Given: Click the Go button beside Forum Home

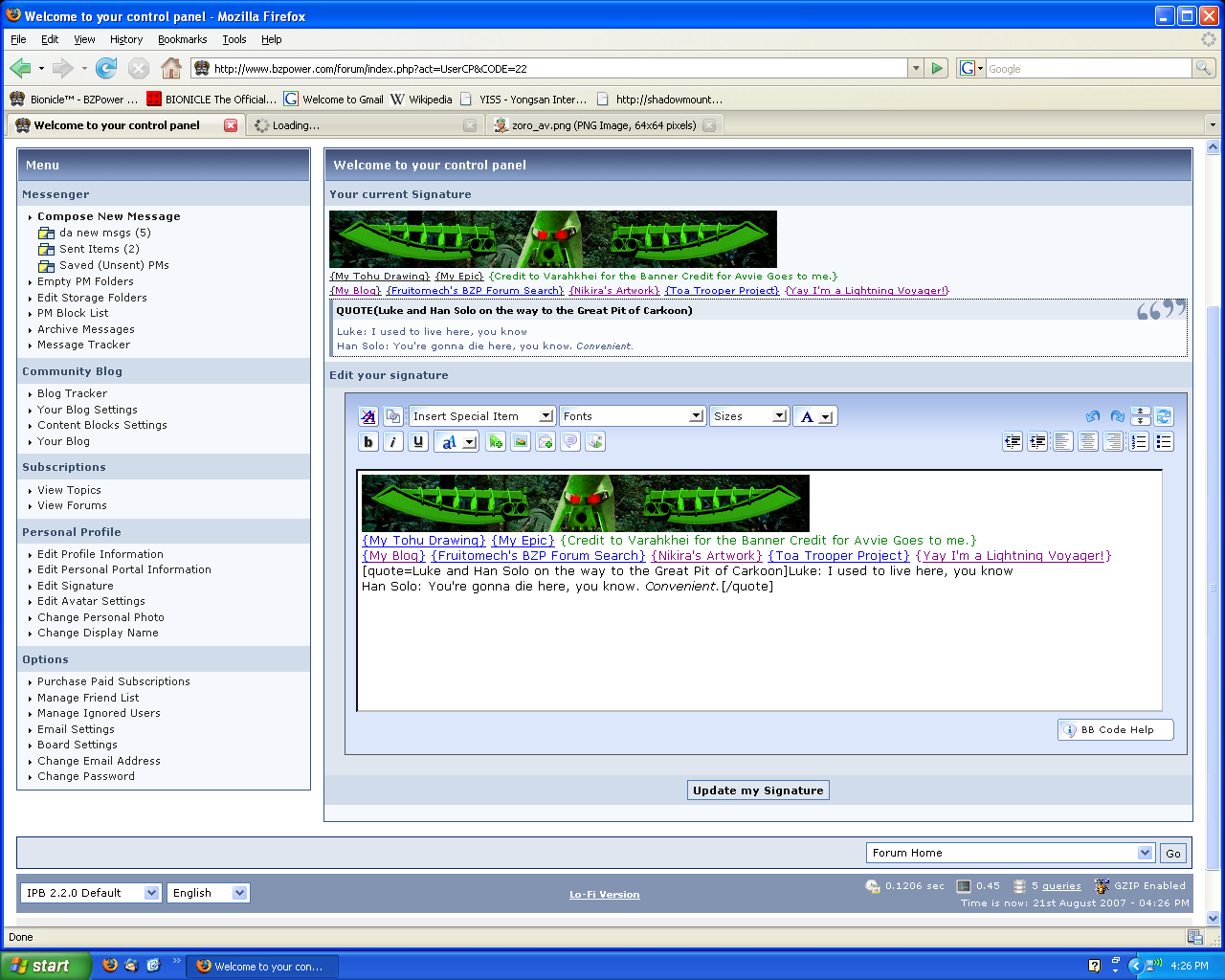Looking at the screenshot, I should click(1173, 853).
